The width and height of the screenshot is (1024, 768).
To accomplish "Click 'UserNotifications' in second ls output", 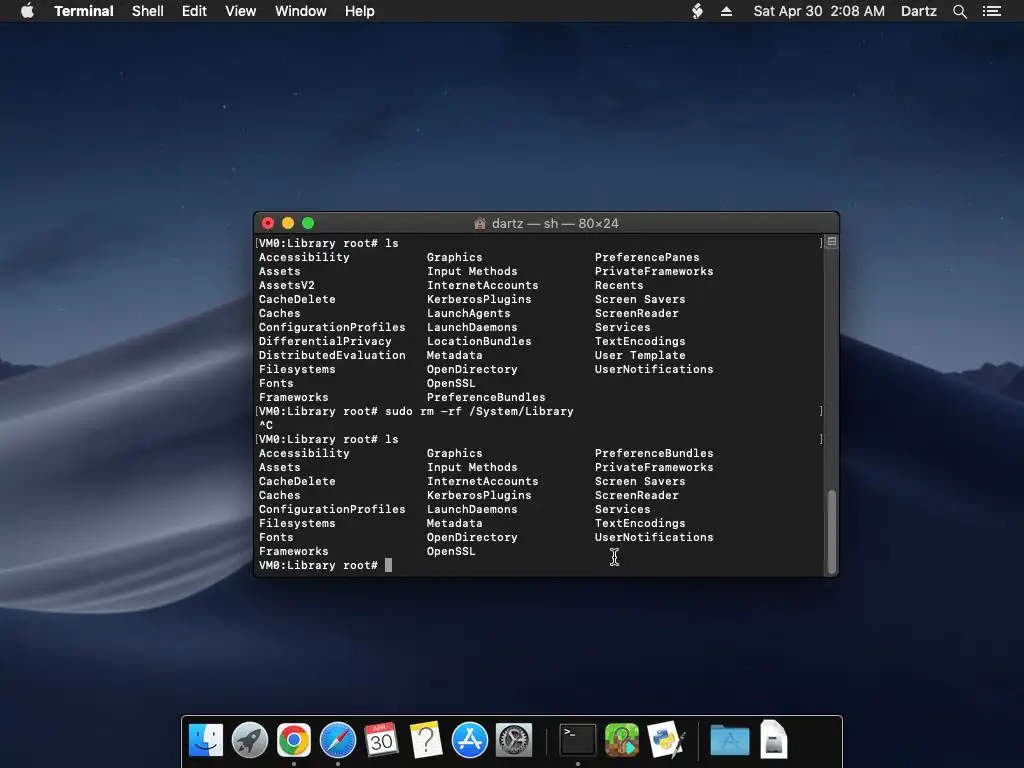I will tap(654, 537).
